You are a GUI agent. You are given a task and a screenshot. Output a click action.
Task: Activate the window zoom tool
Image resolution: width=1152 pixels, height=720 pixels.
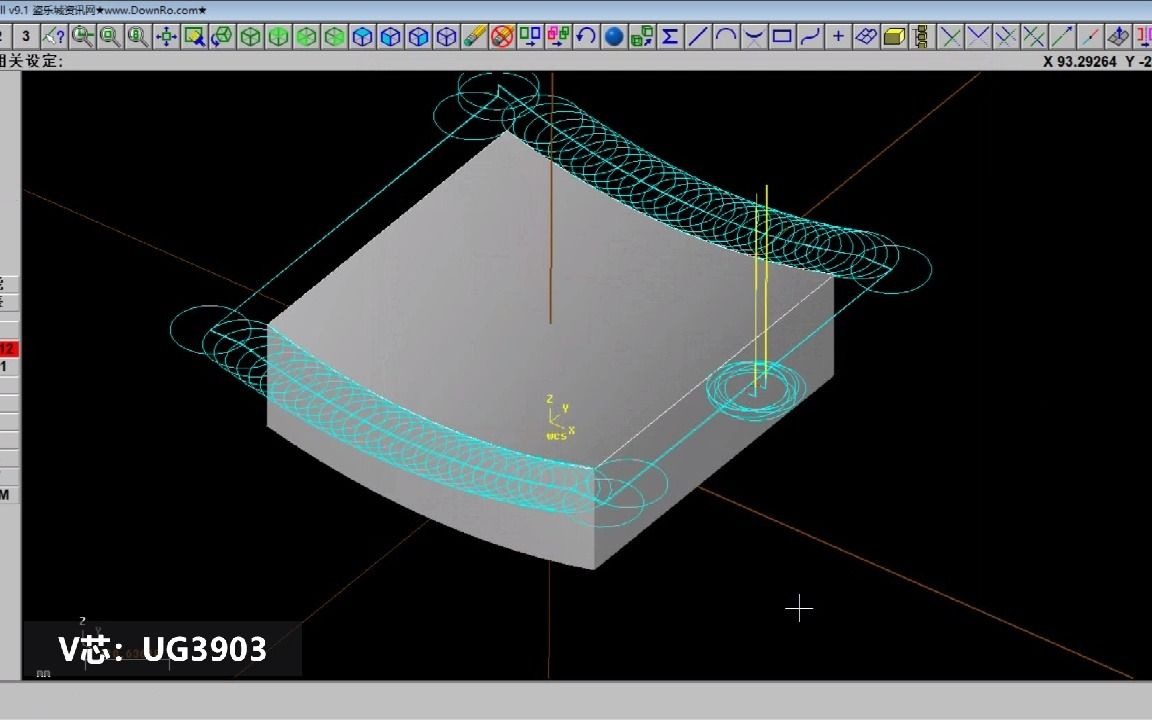(x=112, y=36)
